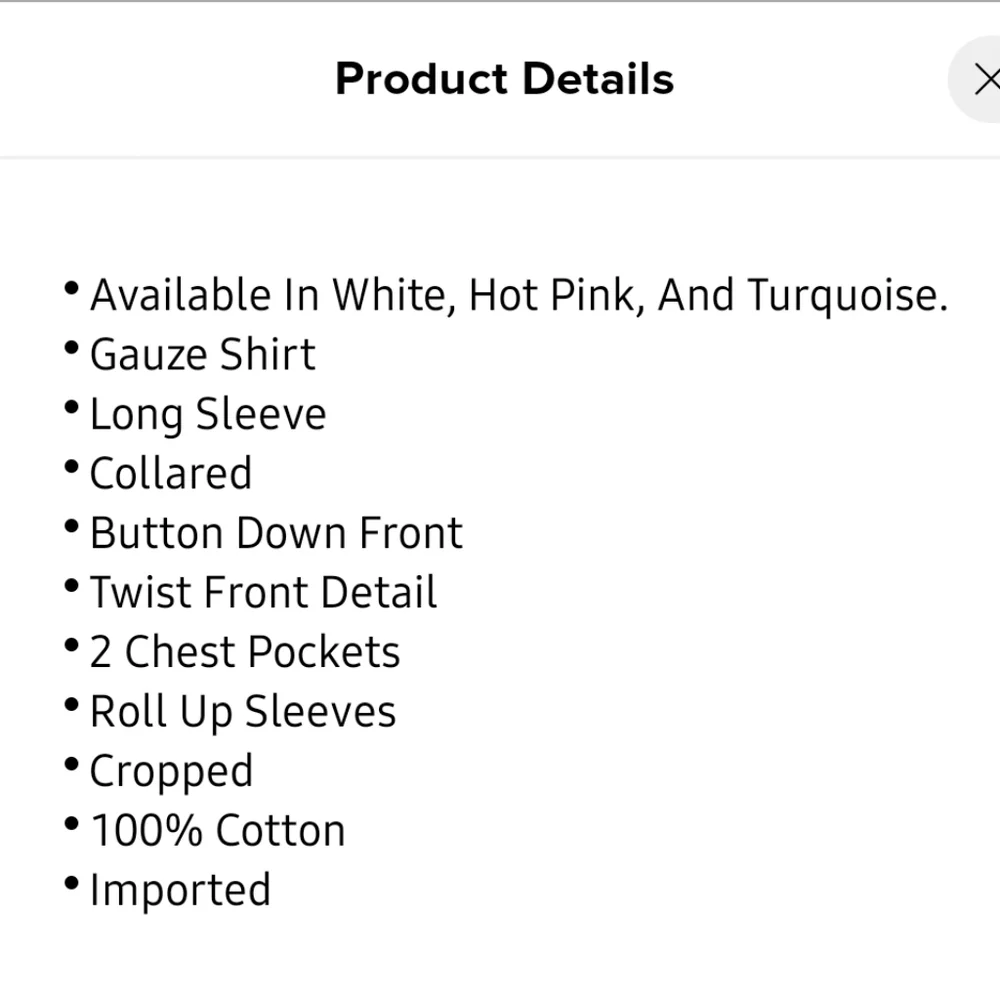Click the "Cropped" detail item
This screenshot has width=1000, height=1000.
pos(171,772)
